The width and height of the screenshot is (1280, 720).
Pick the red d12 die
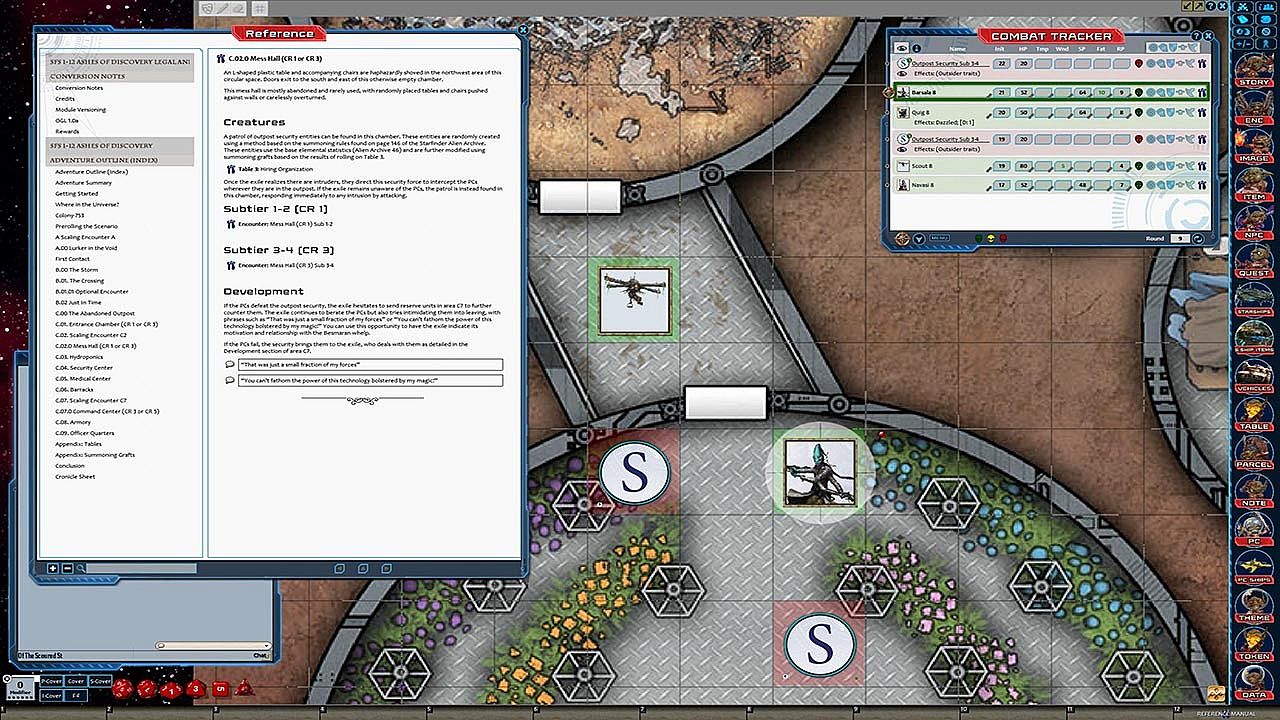pyautogui.click(x=148, y=688)
